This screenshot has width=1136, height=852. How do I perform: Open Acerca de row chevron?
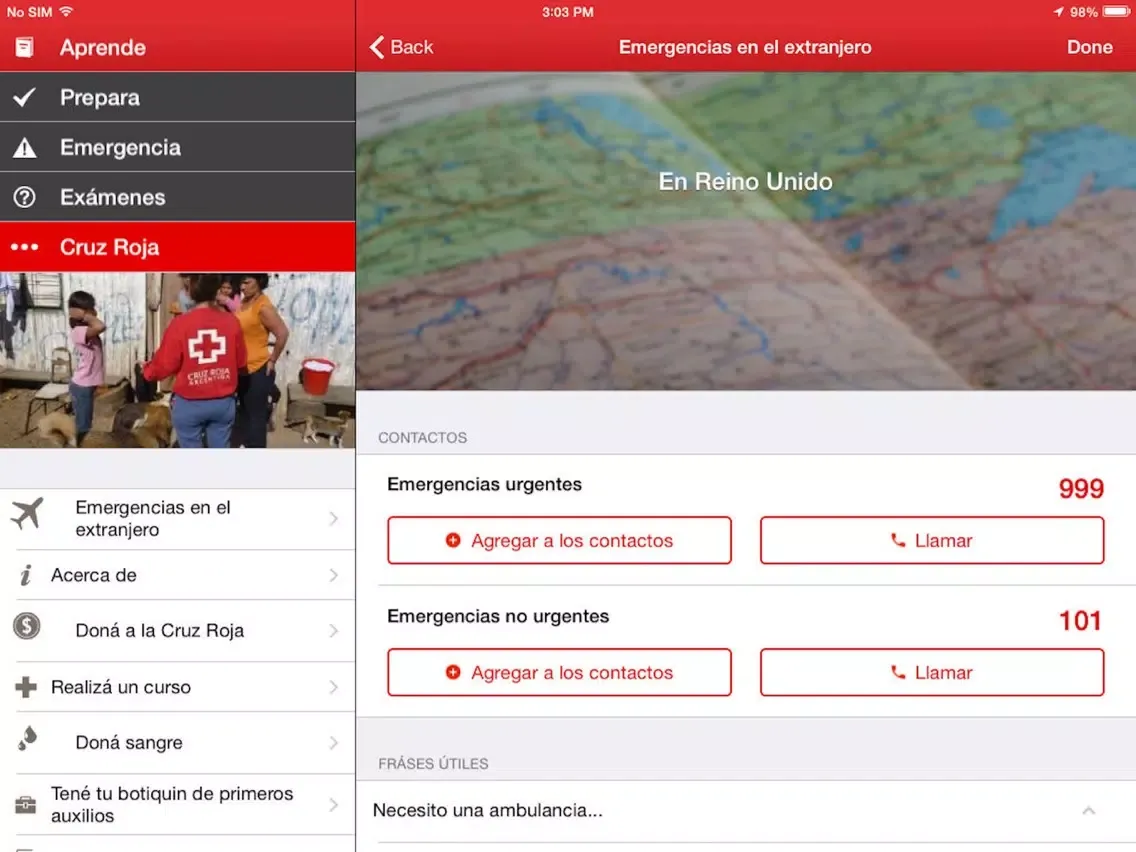[x=333, y=575]
